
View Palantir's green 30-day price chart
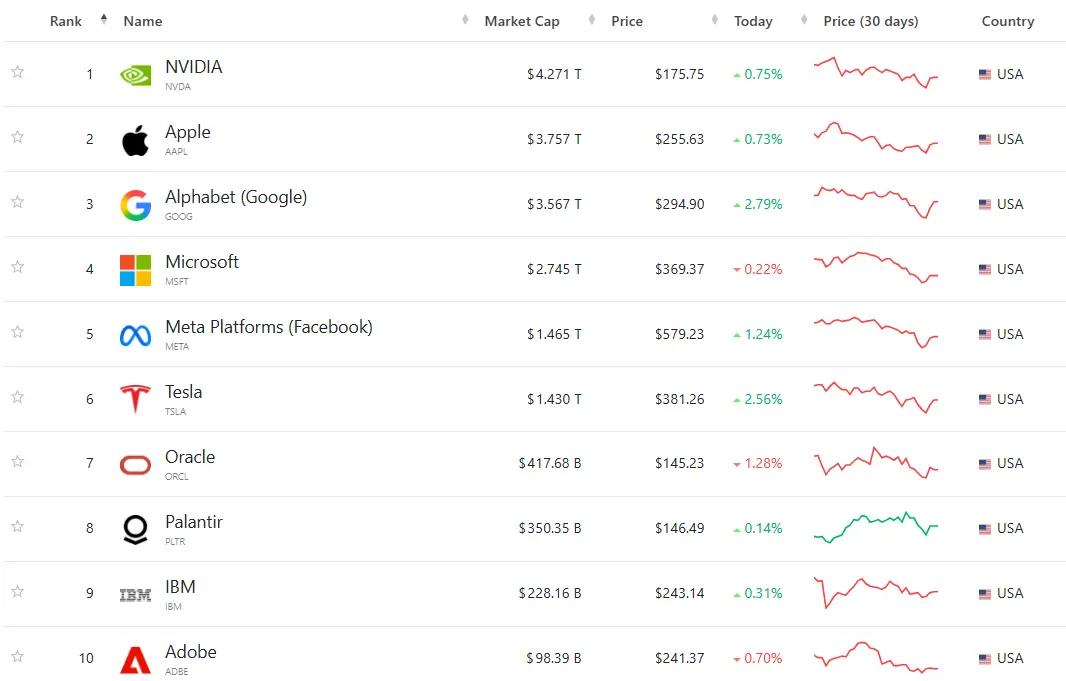click(876, 526)
